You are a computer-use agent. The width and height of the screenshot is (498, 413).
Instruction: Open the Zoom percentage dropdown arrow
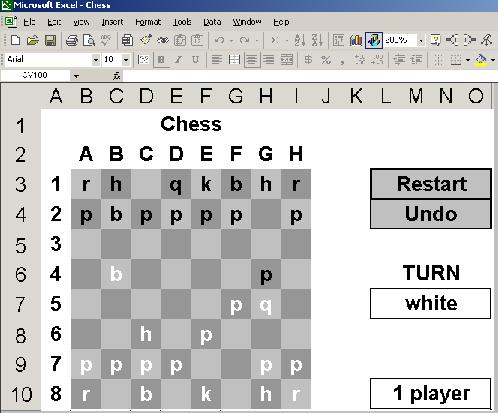pos(421,41)
